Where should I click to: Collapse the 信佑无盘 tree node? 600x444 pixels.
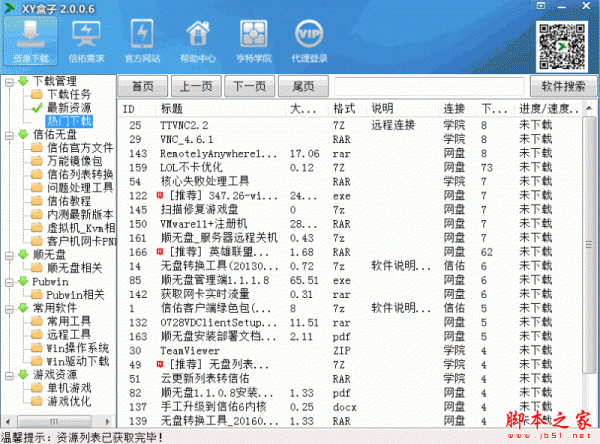[x=10, y=135]
